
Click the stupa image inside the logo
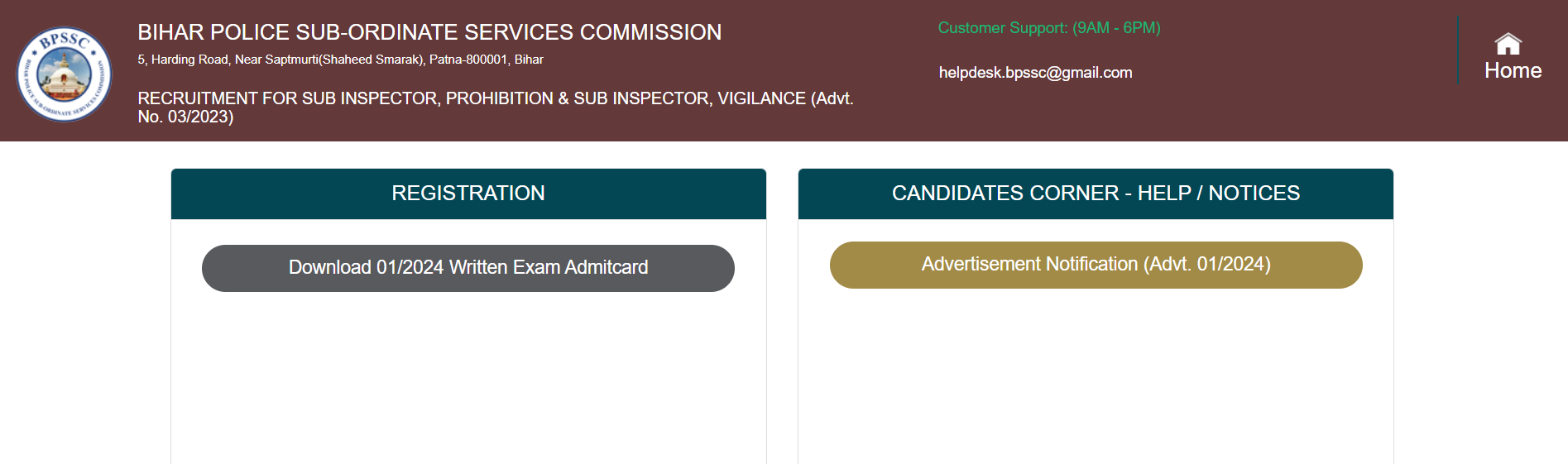65,76
